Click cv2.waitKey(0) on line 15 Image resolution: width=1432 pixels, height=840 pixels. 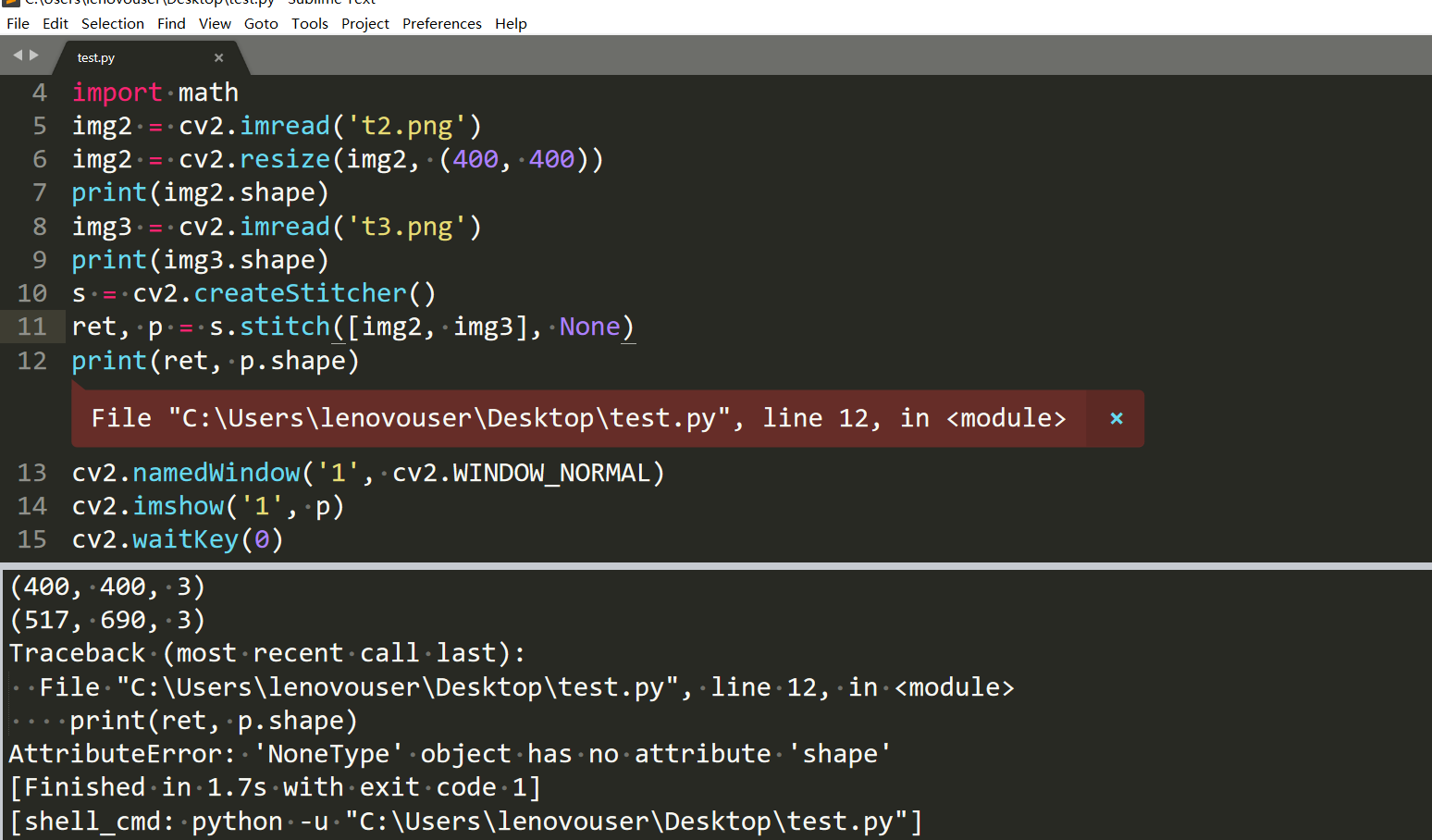[x=178, y=539]
